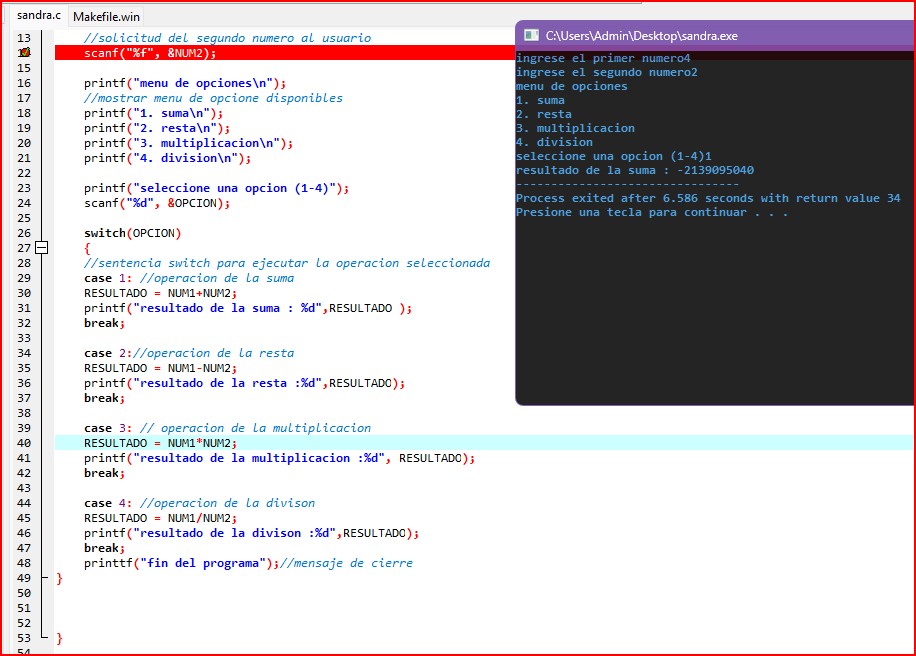Click line number 45 in the gutter

pyautogui.click(x=24, y=518)
